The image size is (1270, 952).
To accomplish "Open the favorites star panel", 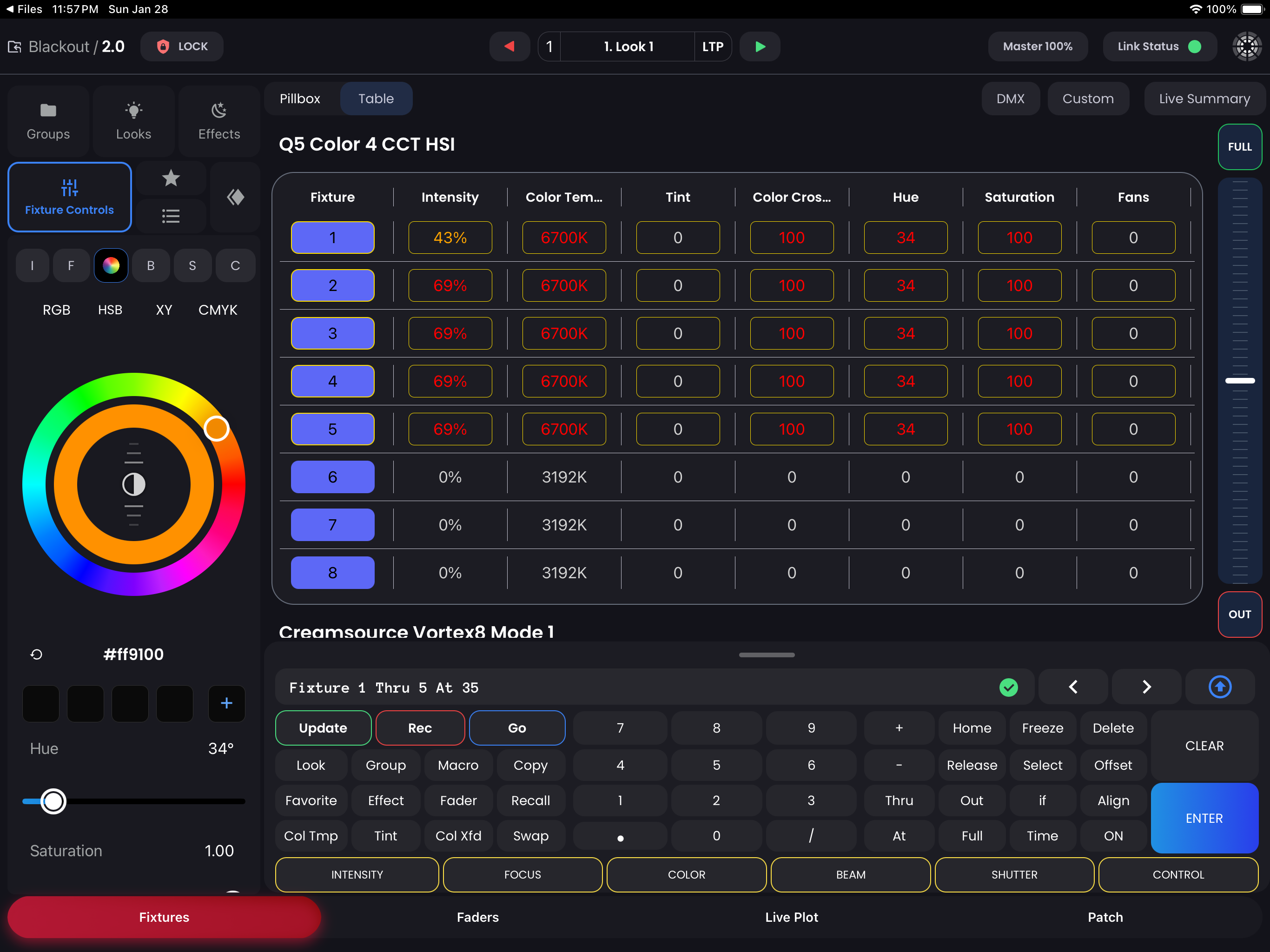I will click(x=171, y=178).
